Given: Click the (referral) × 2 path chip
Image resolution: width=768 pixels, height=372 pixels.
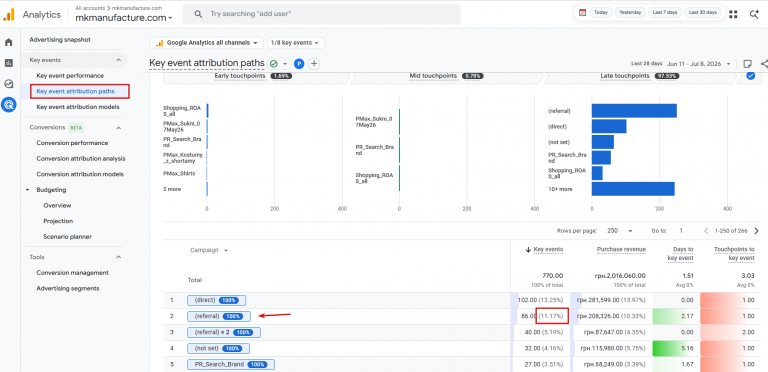Looking at the screenshot, I should tap(224, 332).
